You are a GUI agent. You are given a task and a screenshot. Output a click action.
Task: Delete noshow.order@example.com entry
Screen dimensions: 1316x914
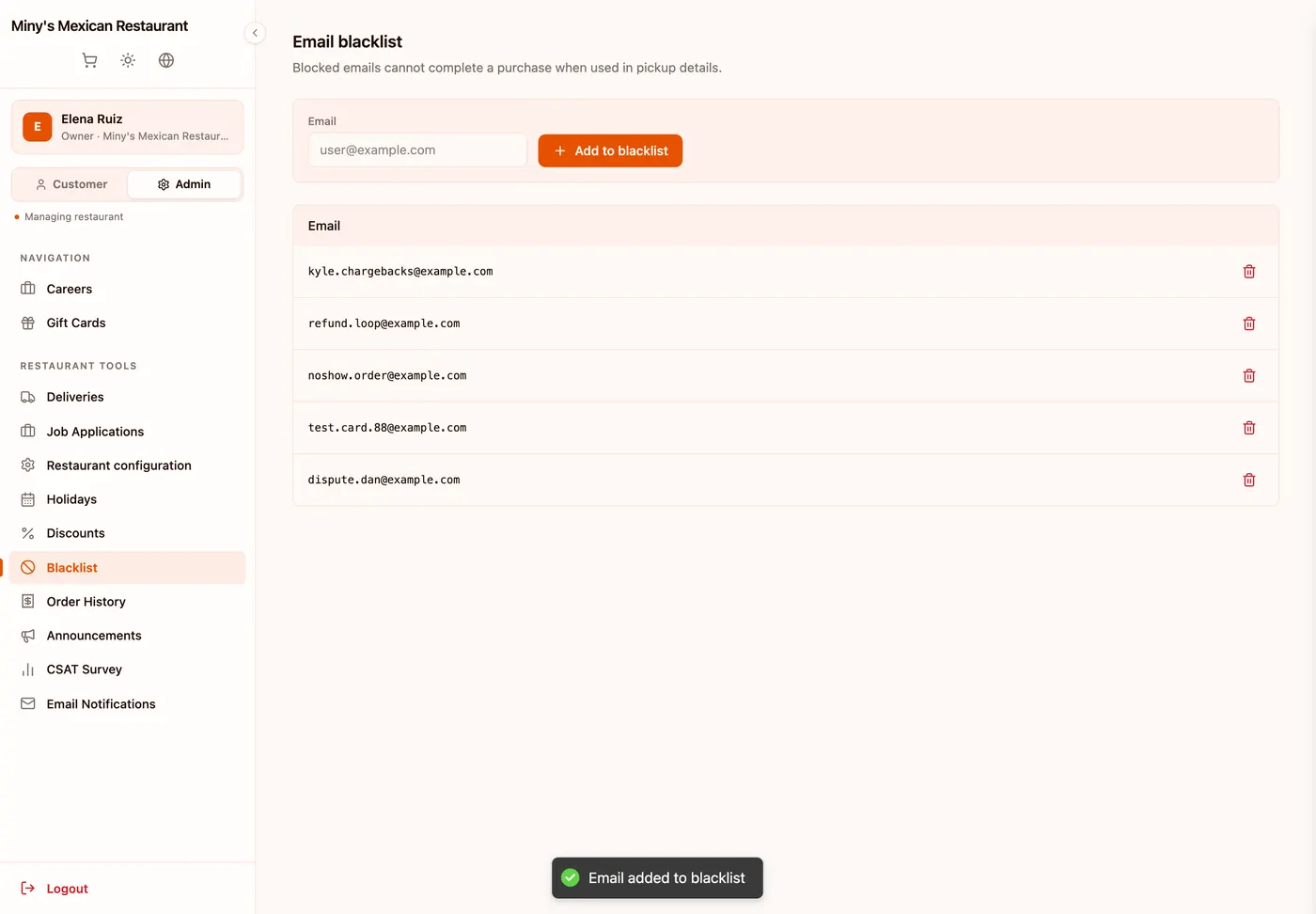pos(1249,376)
